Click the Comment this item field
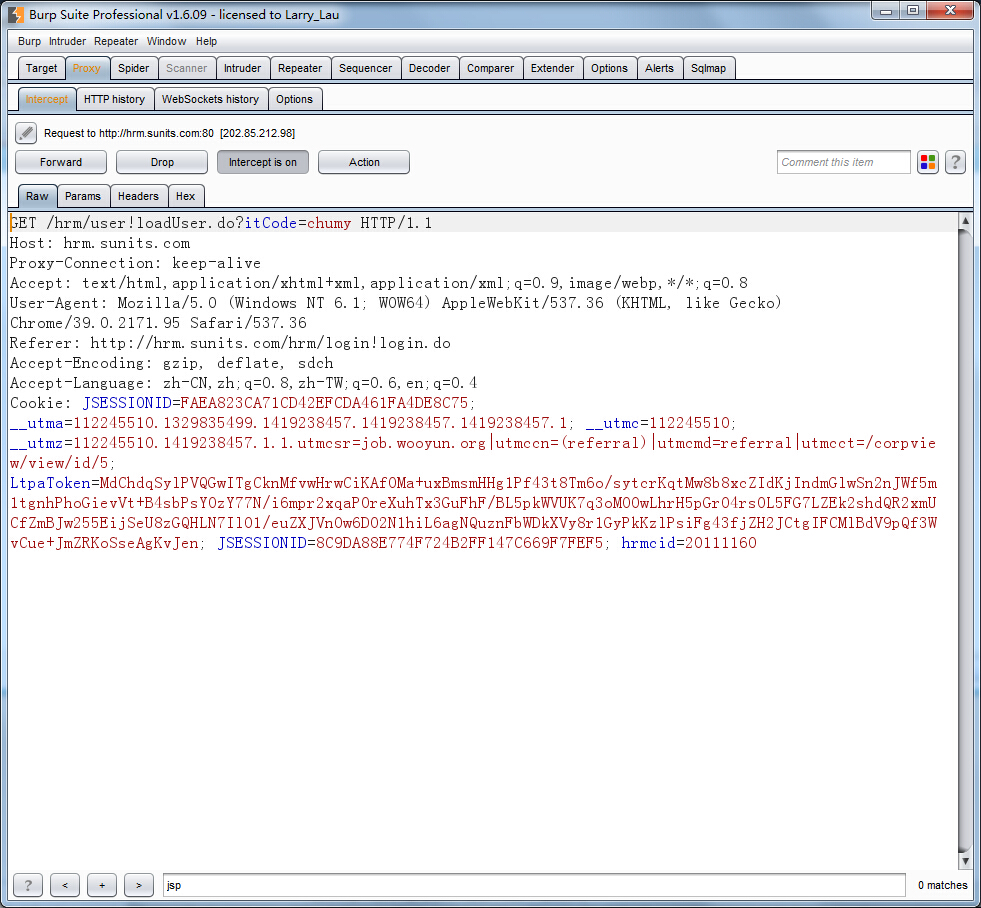Viewport: 981px width, 908px height. click(x=843, y=162)
